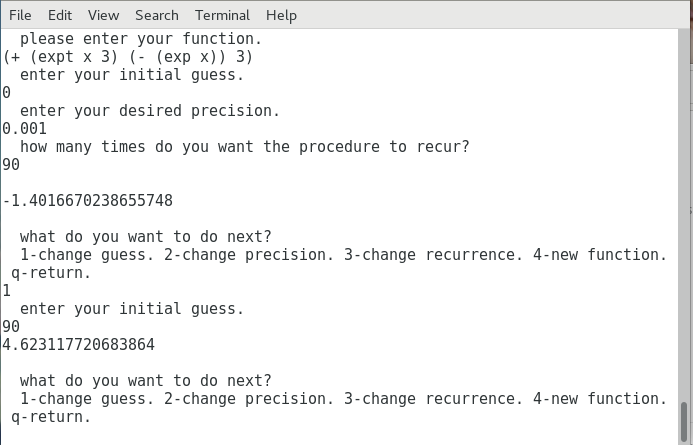Viewport: 693px width, 445px height.
Task: Click the 'how many times' recur prompt
Action: tap(244, 147)
